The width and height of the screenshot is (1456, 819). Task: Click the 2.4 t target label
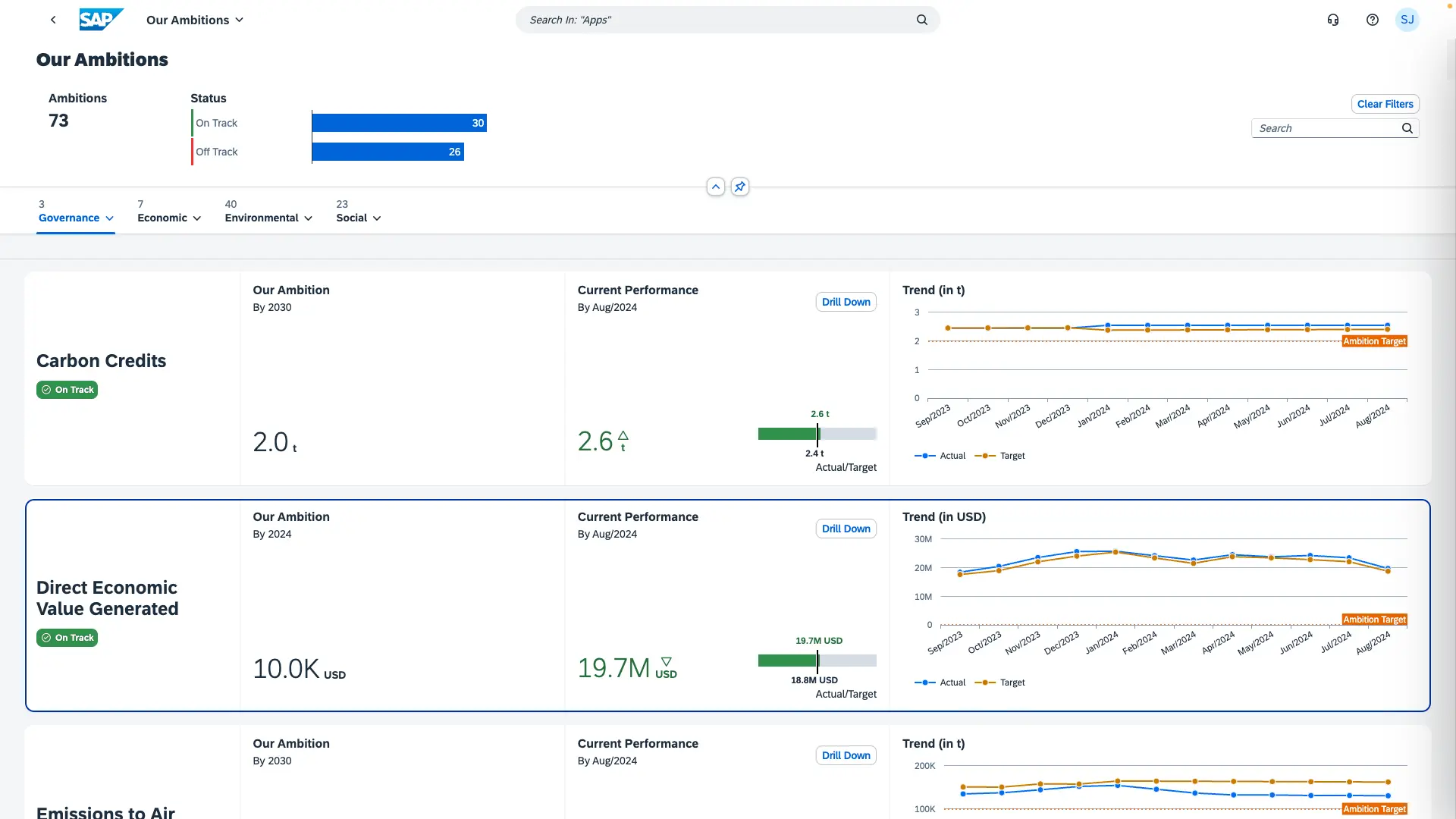tap(814, 453)
